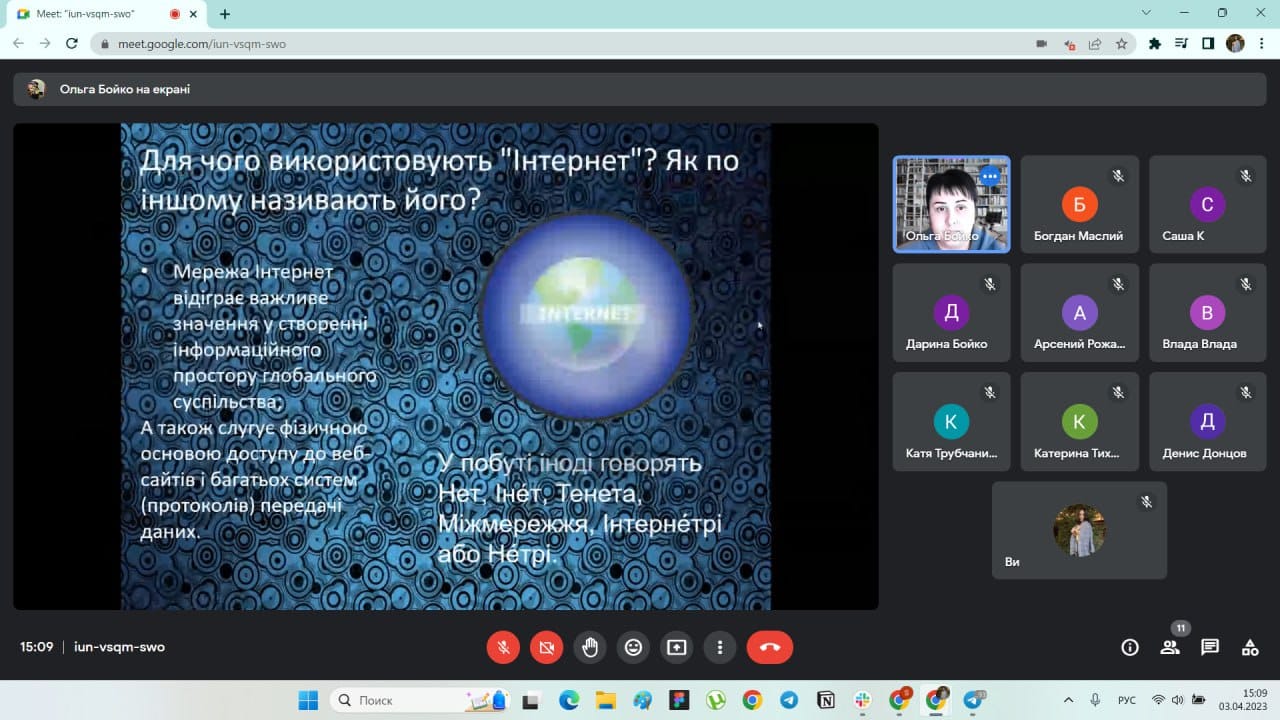
Task: Open the meeting details info icon
Action: click(x=1130, y=647)
